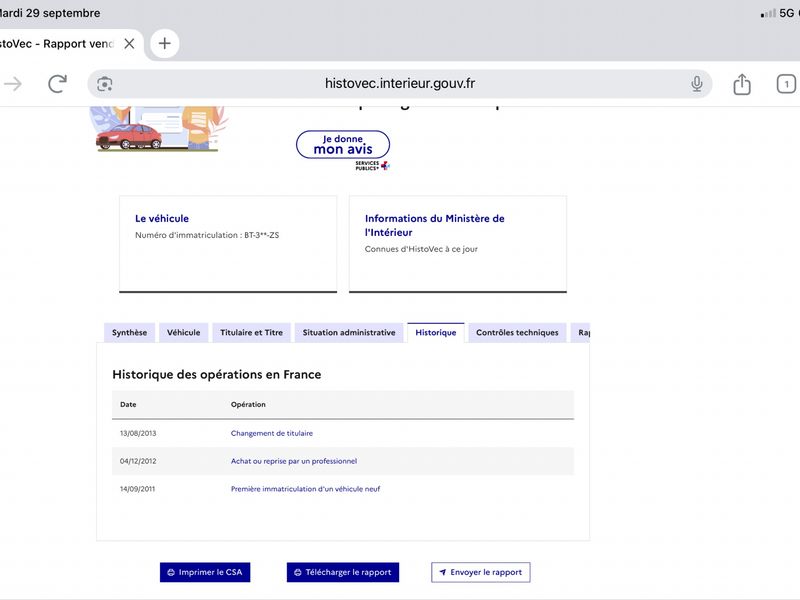
Task: Select the Titulaire et Titre tab
Action: point(251,333)
